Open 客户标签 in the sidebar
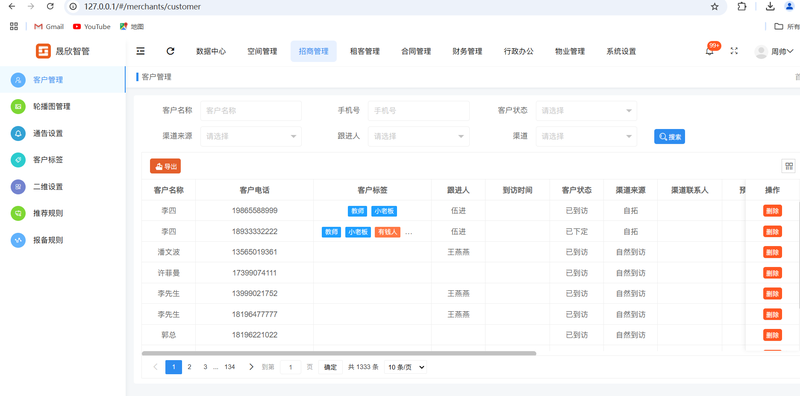The height and width of the screenshot is (396, 800). click(x=63, y=160)
